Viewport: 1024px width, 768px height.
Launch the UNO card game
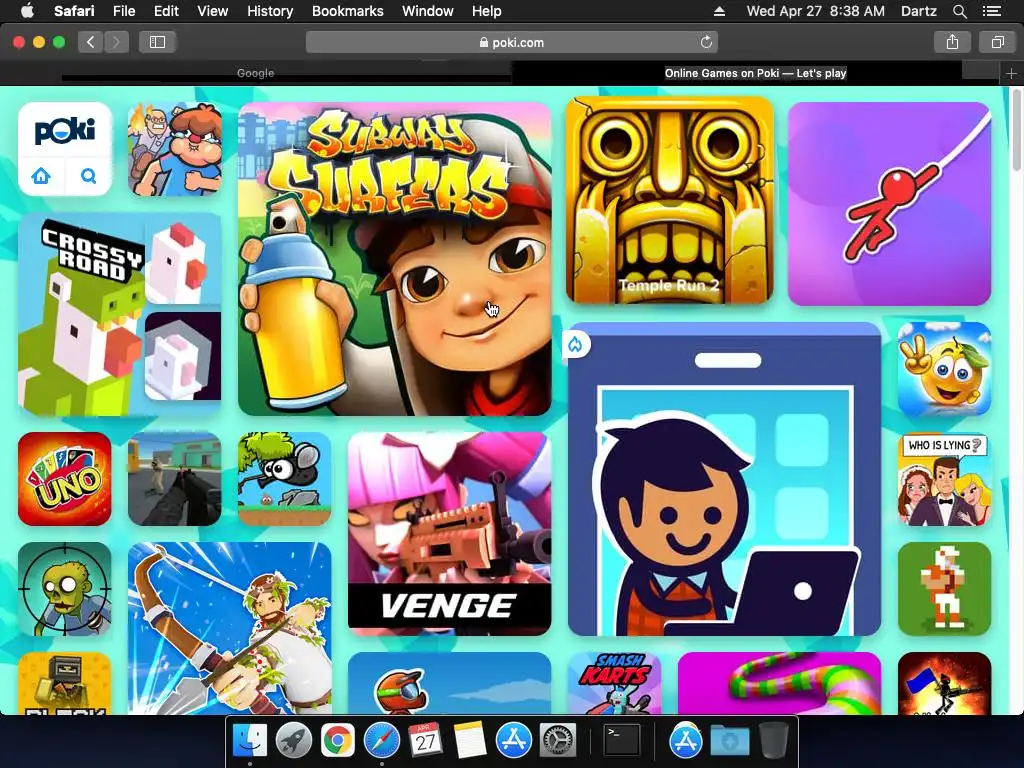click(x=65, y=479)
